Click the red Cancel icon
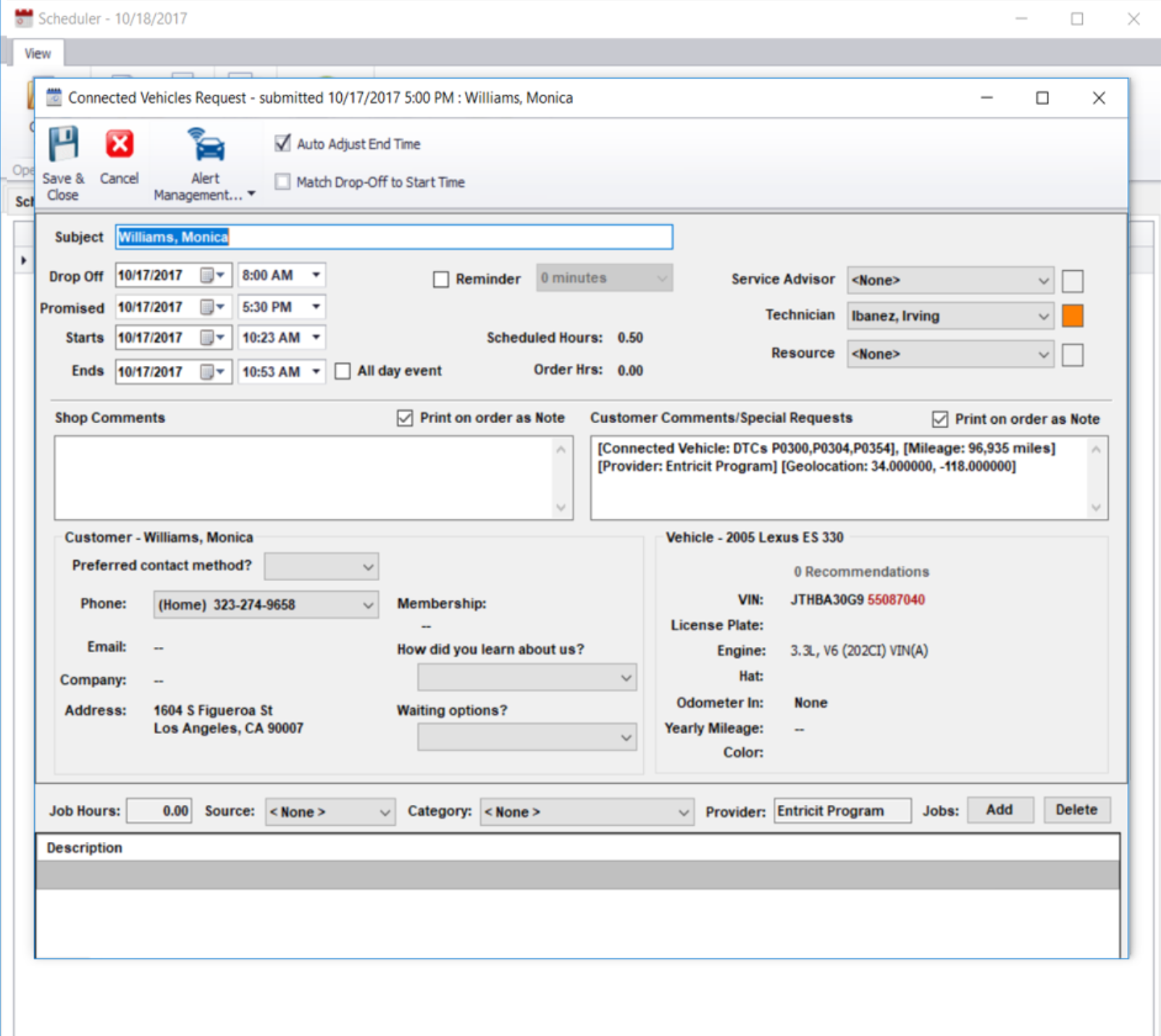This screenshot has height=1036, width=1161. (120, 144)
